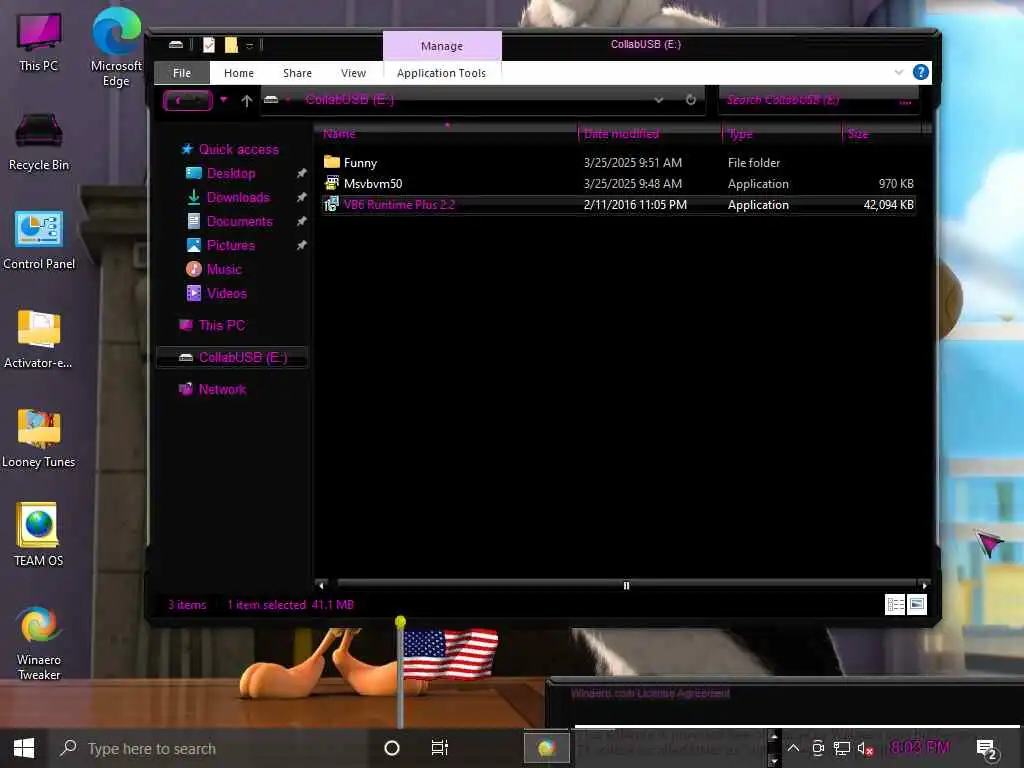Open Control Panel desktop shortcut
Image resolution: width=1024 pixels, height=768 pixels.
click(39, 240)
